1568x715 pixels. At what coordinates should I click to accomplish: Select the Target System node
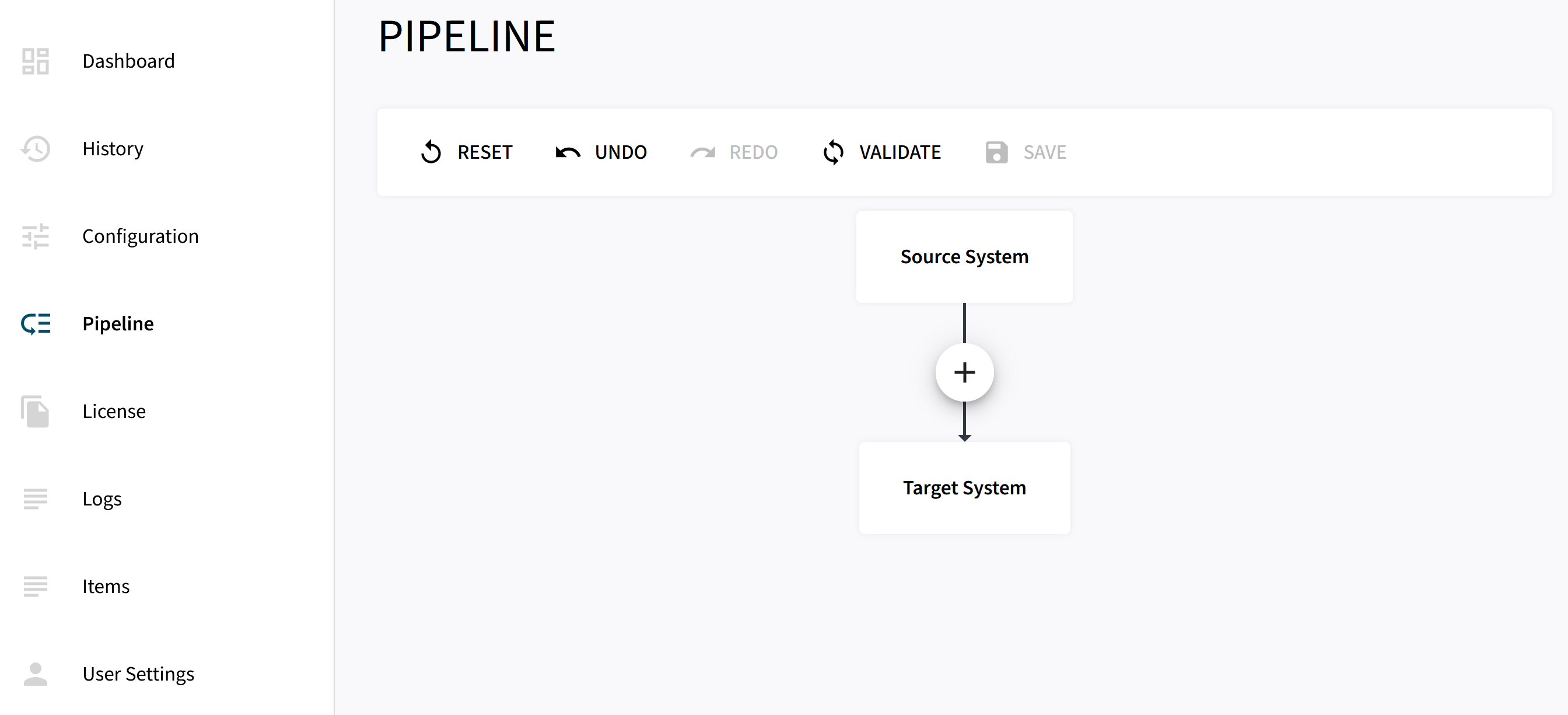pyautogui.click(x=964, y=487)
